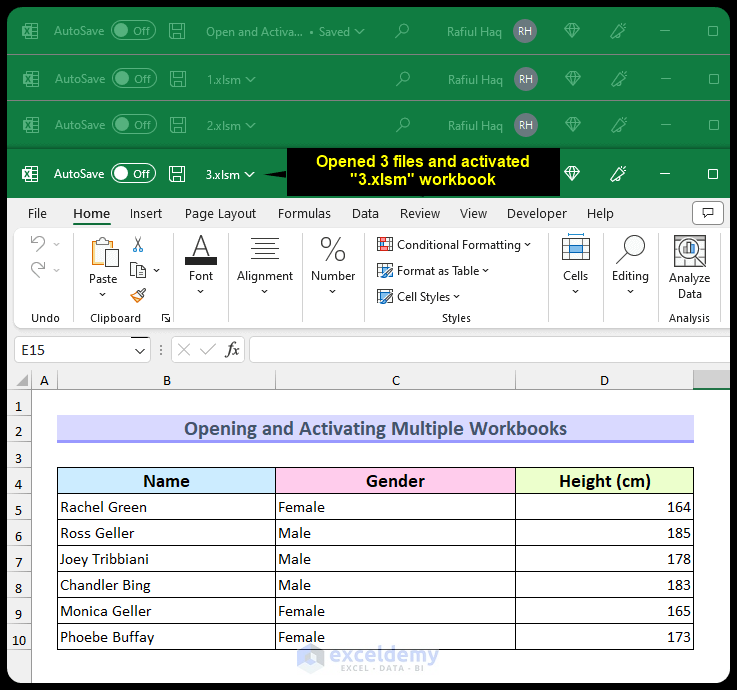Switch to the Formulas tab
This screenshot has width=737, height=690.
[304, 213]
